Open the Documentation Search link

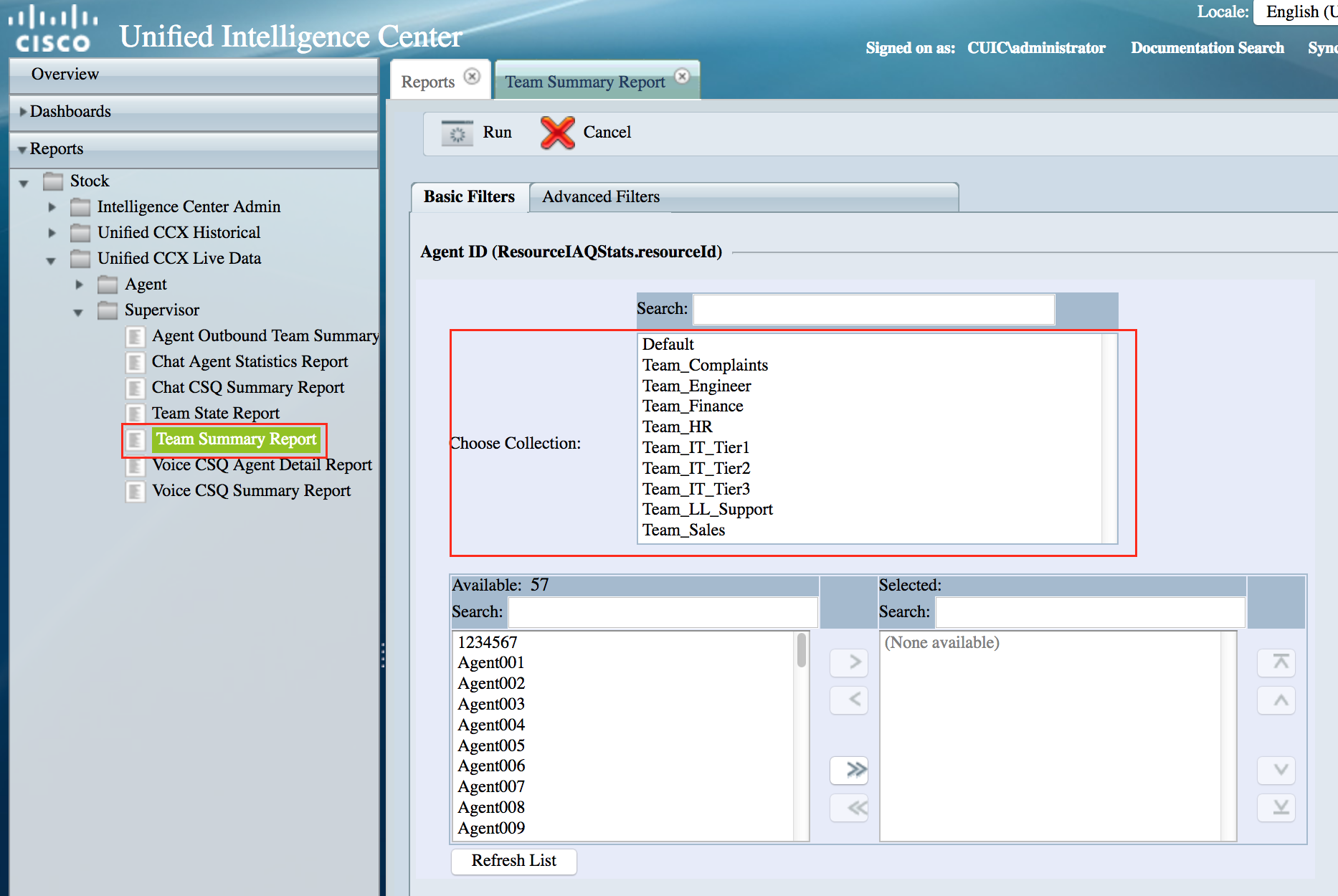[x=1207, y=48]
